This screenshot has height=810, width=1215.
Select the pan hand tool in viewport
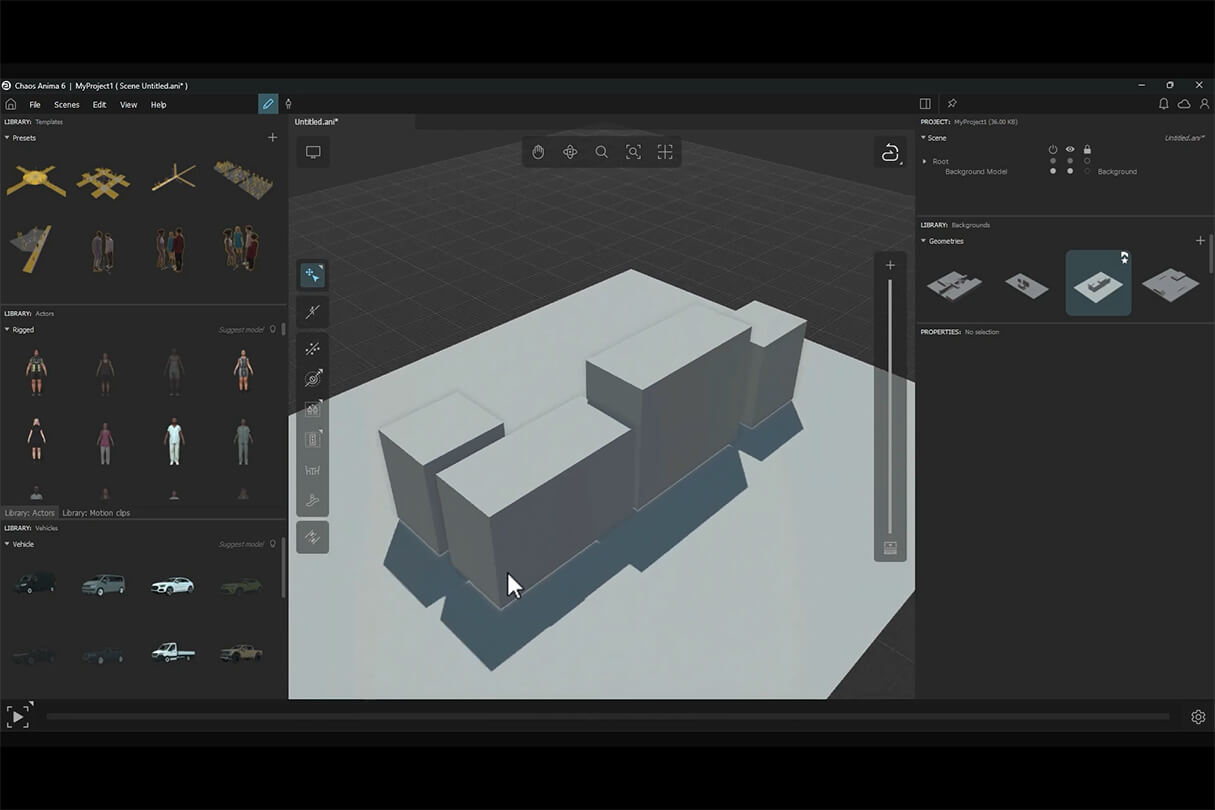(538, 152)
